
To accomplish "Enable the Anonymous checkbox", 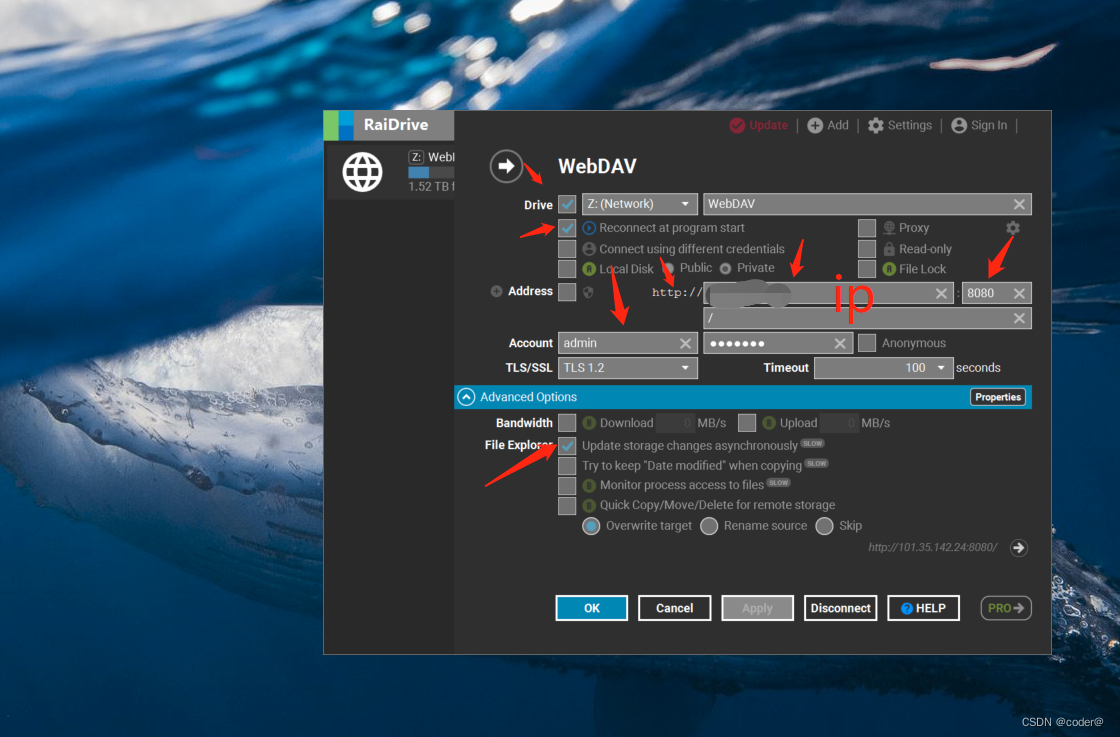I will (x=866, y=343).
